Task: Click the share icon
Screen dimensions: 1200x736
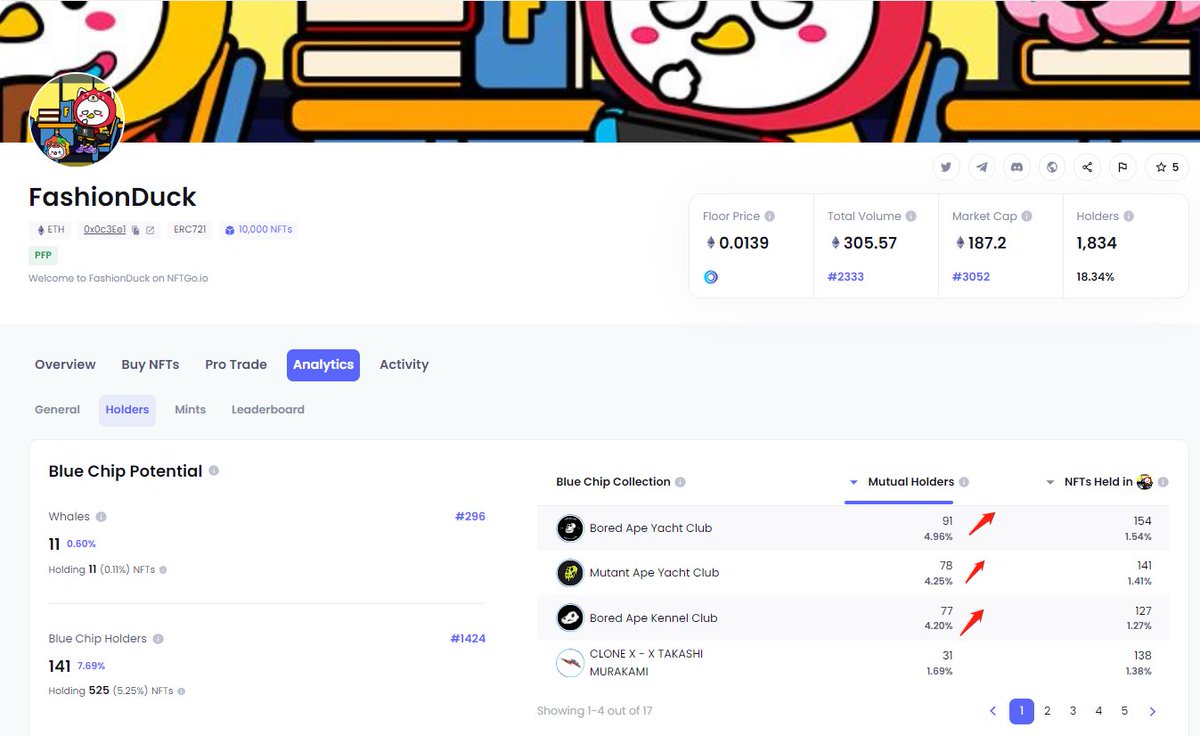Action: (x=1088, y=167)
